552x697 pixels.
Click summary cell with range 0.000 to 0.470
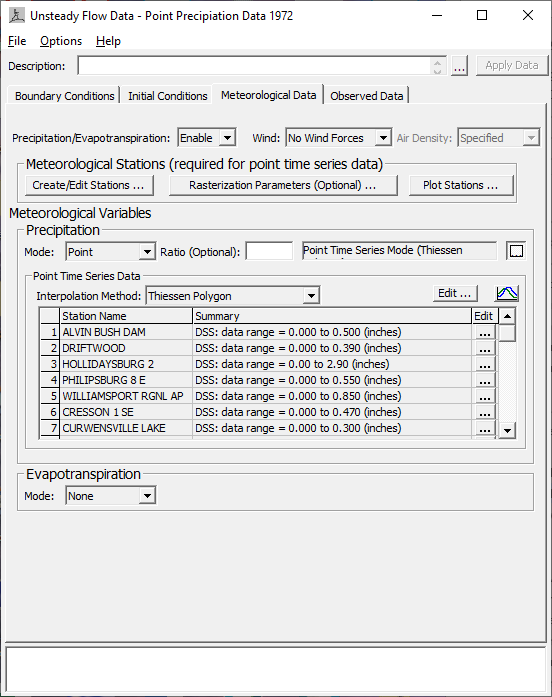pos(332,413)
